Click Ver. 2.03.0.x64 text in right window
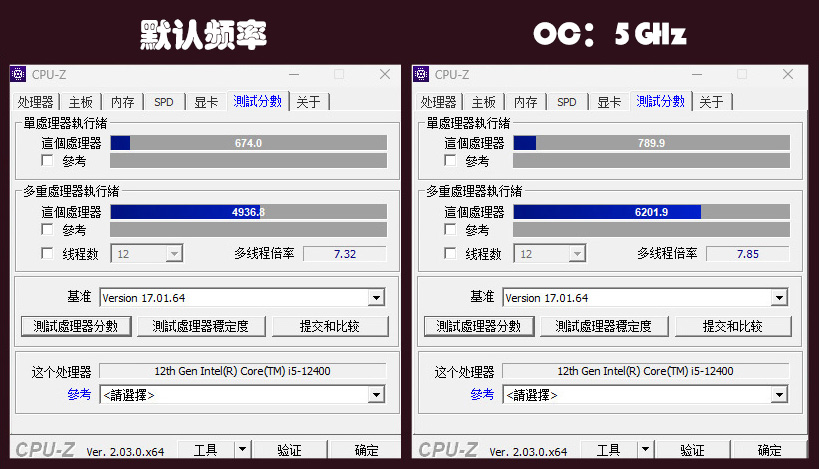819x469 pixels. (529, 452)
